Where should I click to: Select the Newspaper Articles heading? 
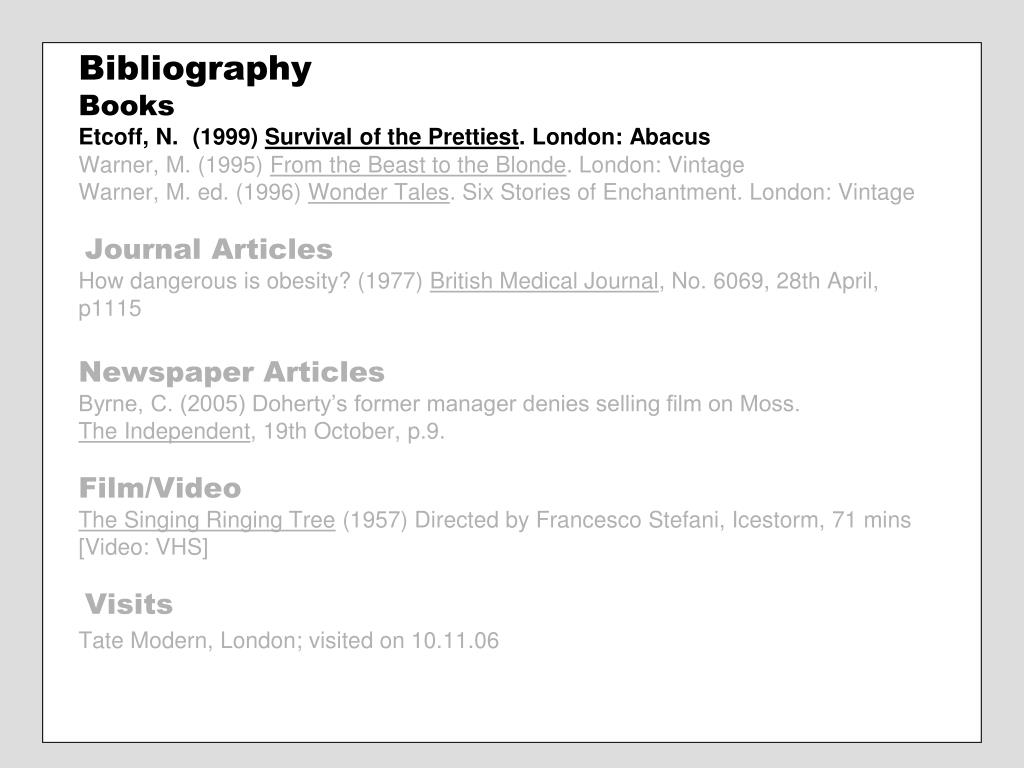[x=232, y=372]
